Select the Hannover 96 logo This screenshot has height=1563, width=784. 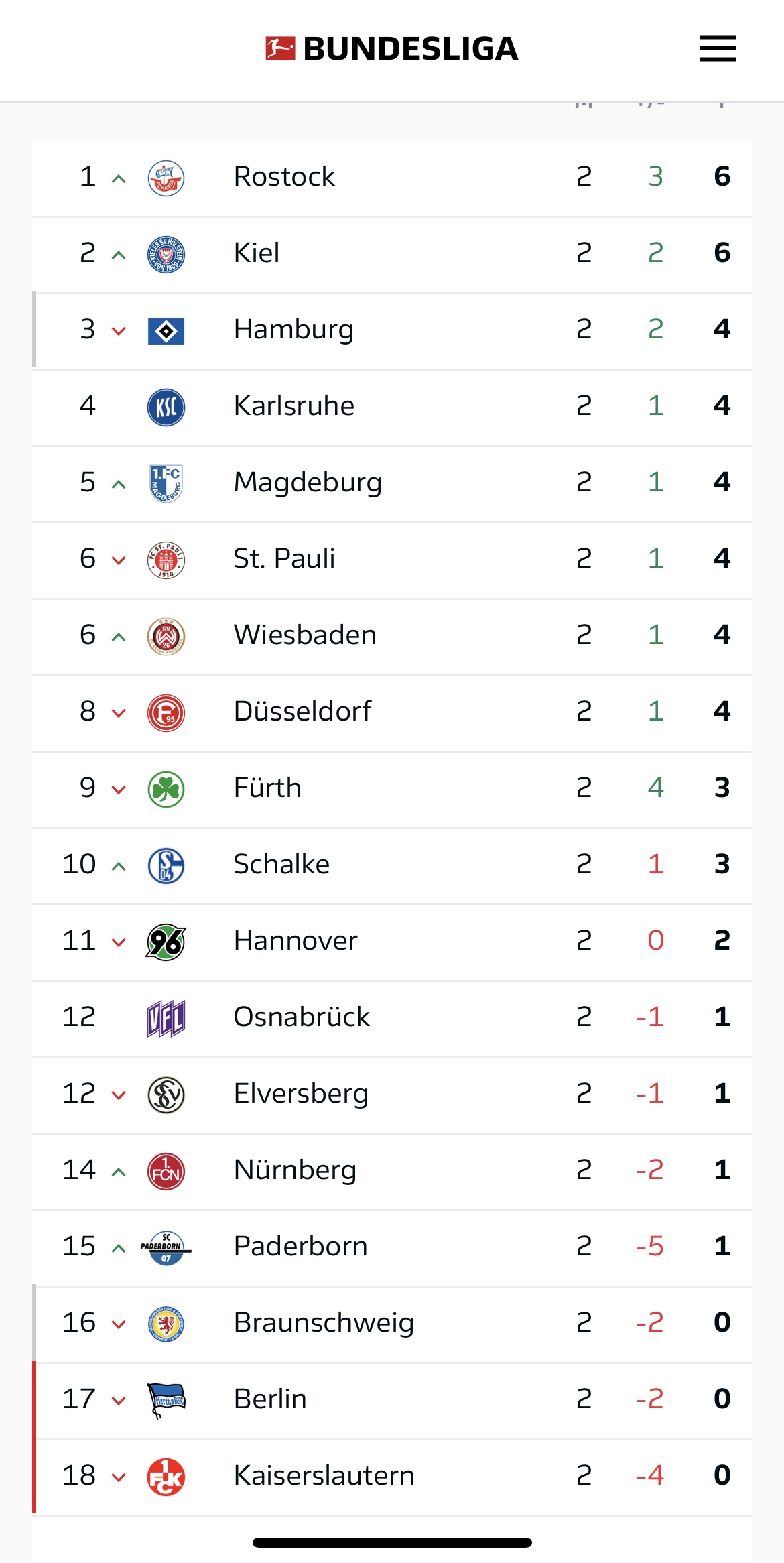166,942
